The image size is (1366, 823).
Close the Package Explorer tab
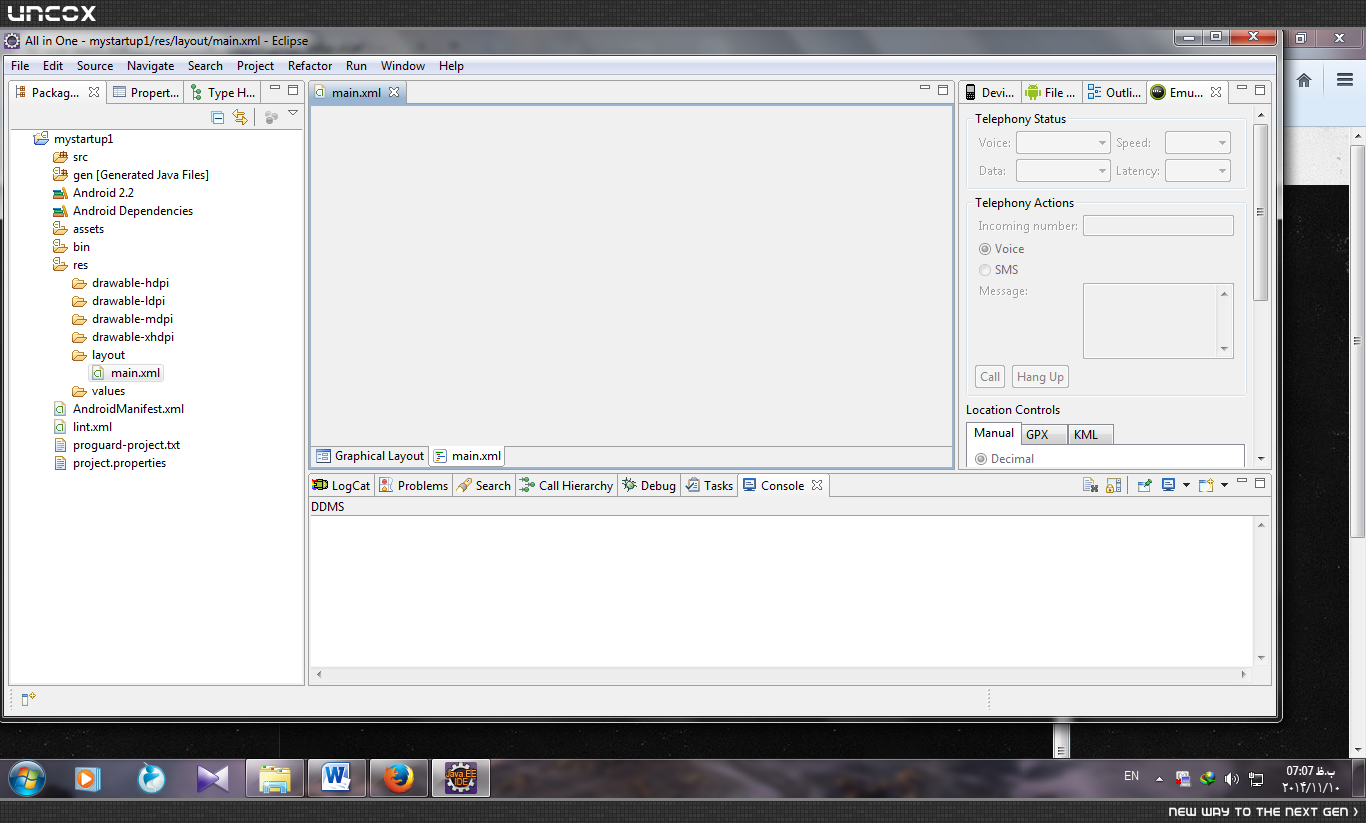tap(94, 92)
